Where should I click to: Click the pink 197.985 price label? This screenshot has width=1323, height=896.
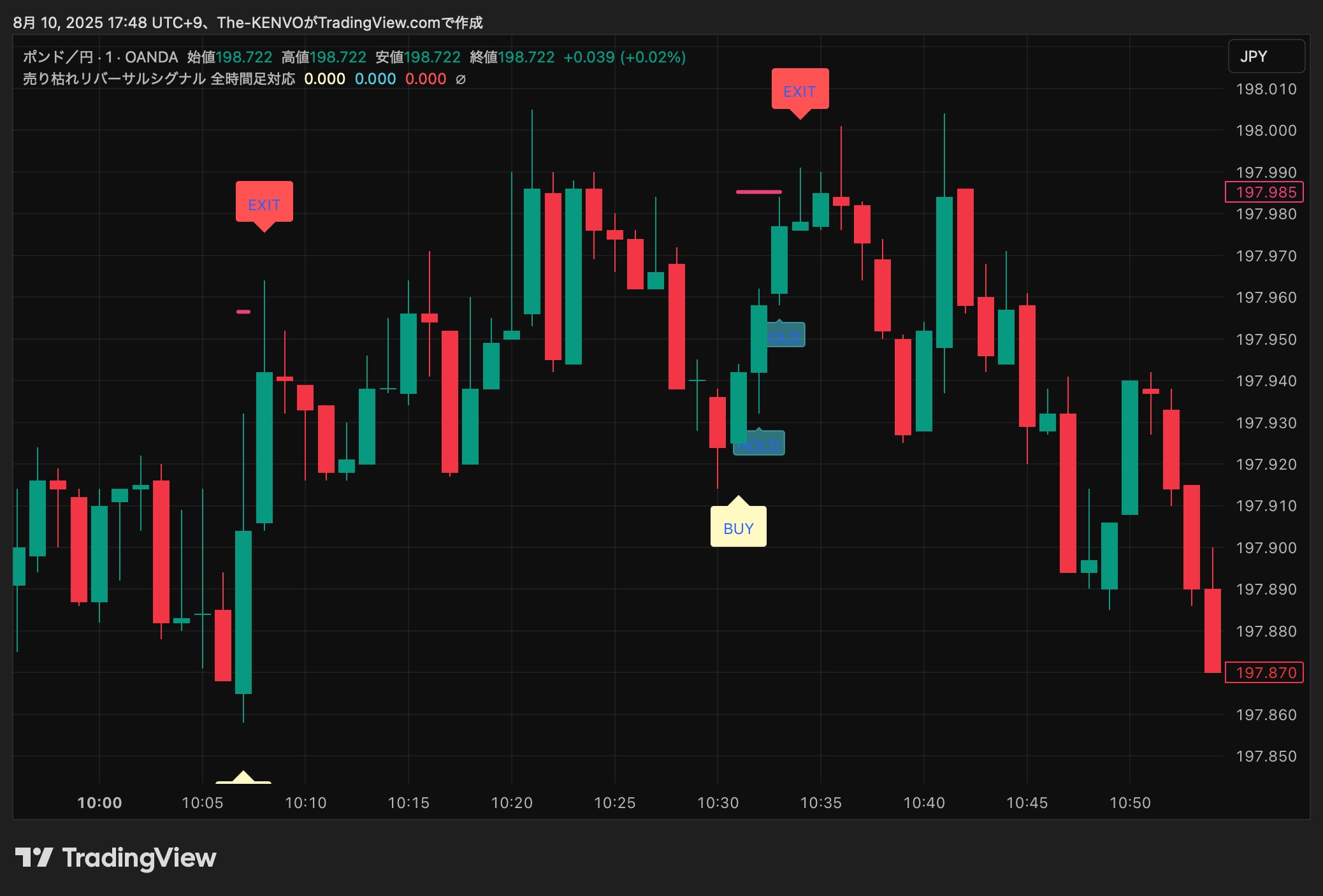click(1264, 192)
